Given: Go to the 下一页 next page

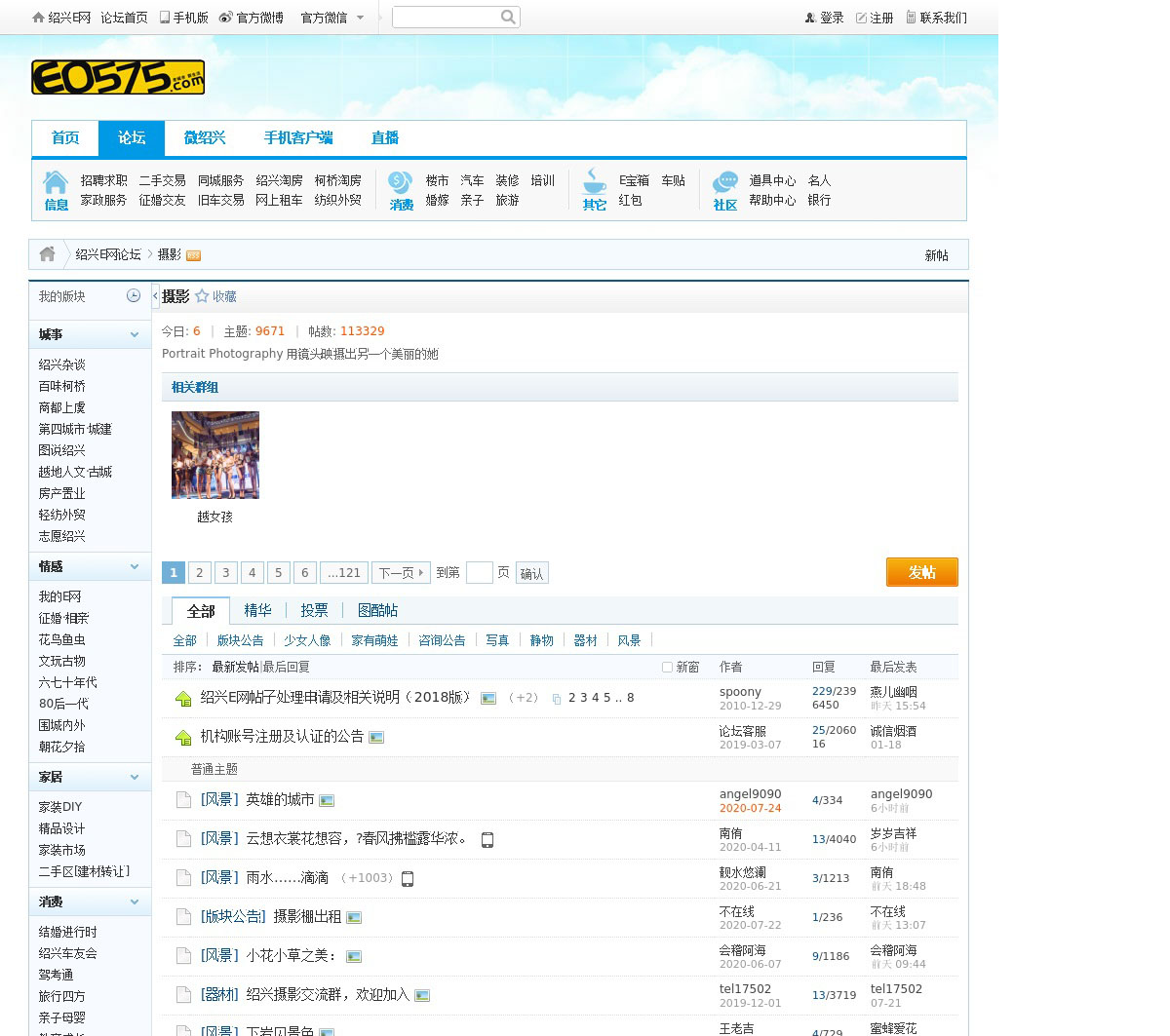Looking at the screenshot, I should (402, 573).
